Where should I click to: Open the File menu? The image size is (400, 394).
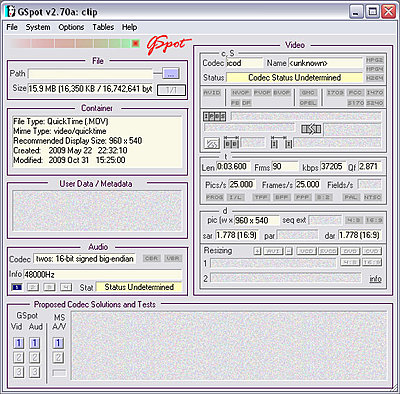tap(12, 27)
